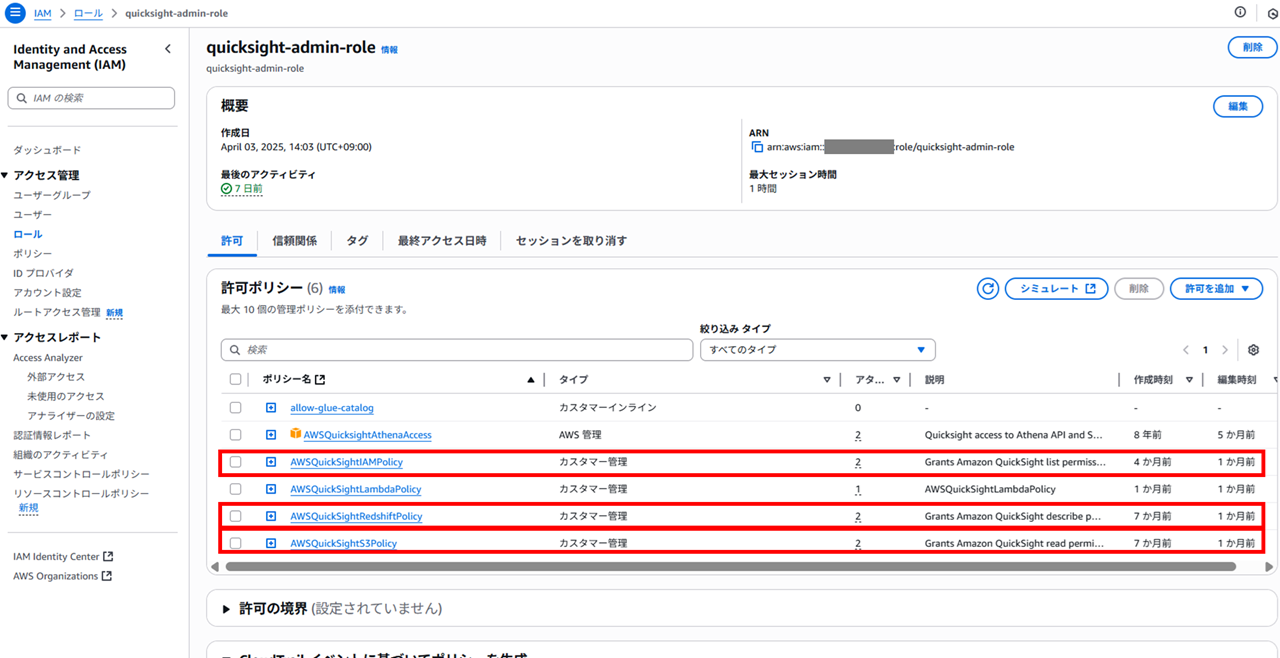
Task: Sort by creation time column arrow
Action: 1189,380
